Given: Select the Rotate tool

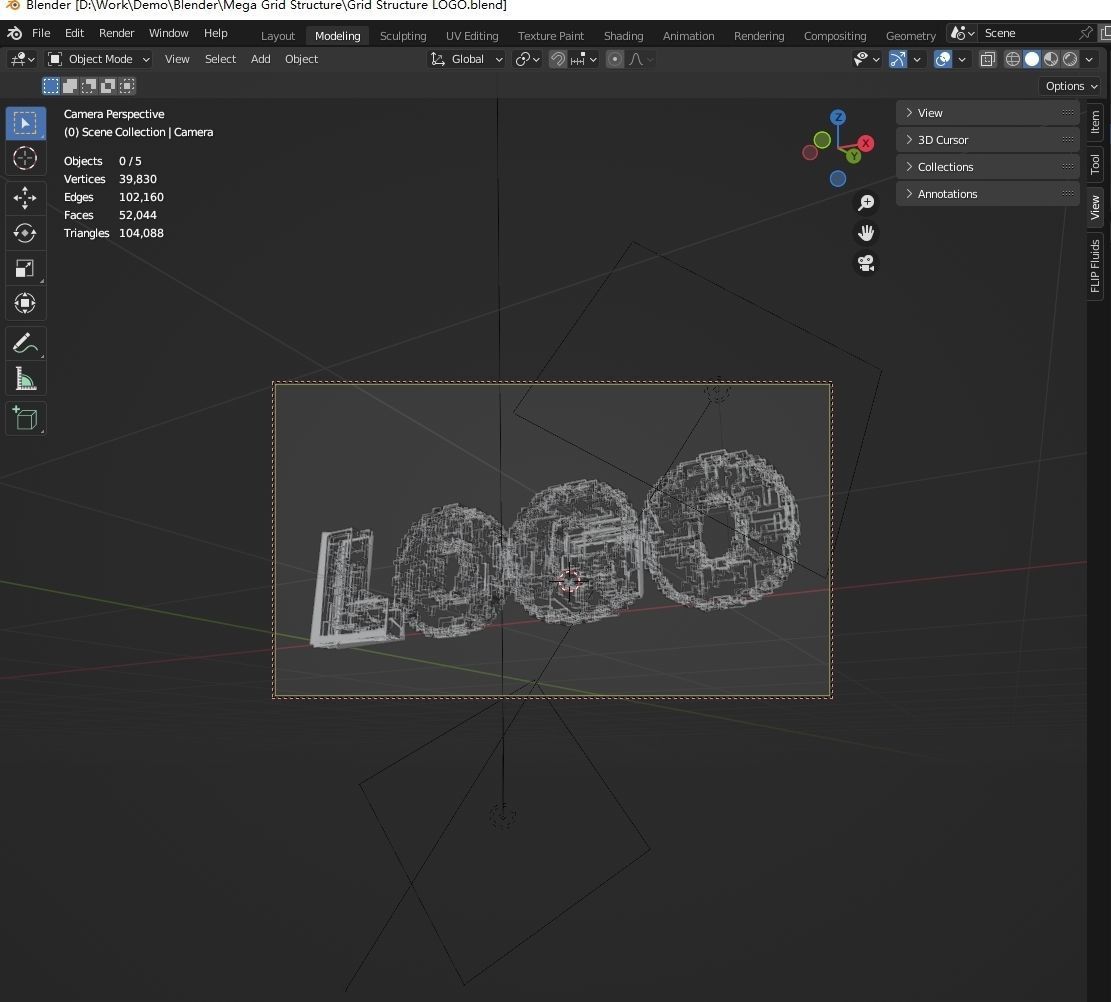Looking at the screenshot, I should tap(26, 233).
